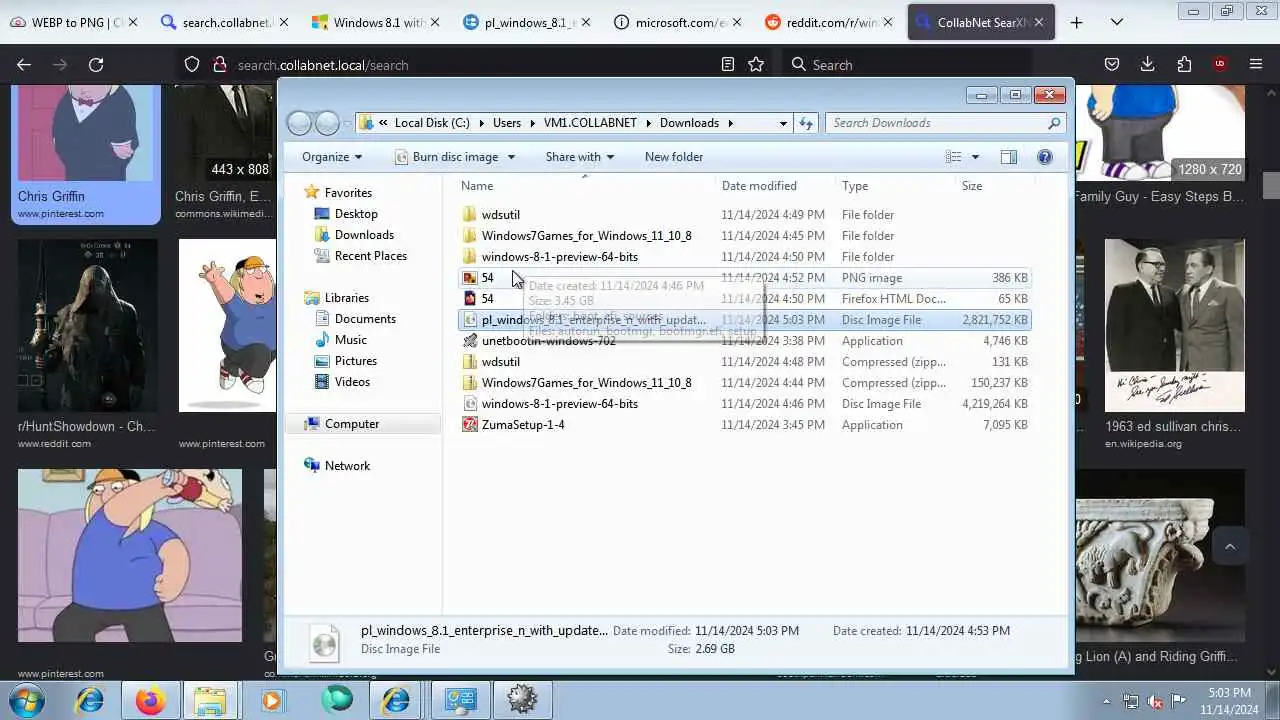Click the Users breadcrumb in the address bar
This screenshot has width=1280, height=720.
[x=507, y=123]
